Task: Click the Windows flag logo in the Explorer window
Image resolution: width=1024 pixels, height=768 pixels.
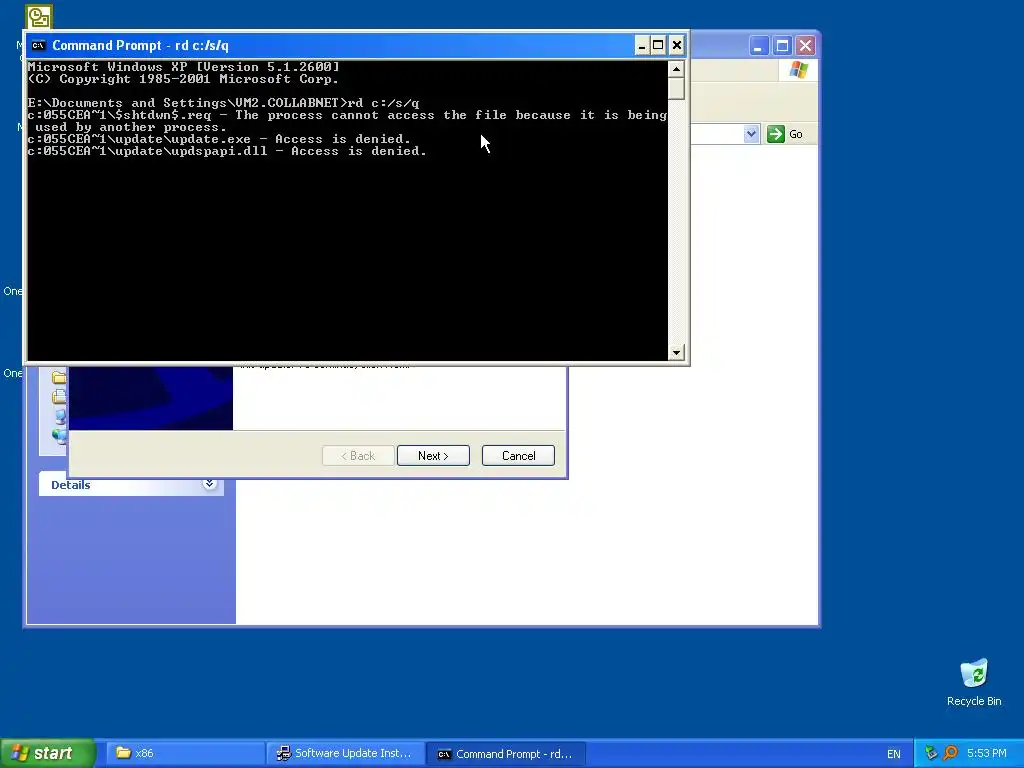Action: pos(798,70)
